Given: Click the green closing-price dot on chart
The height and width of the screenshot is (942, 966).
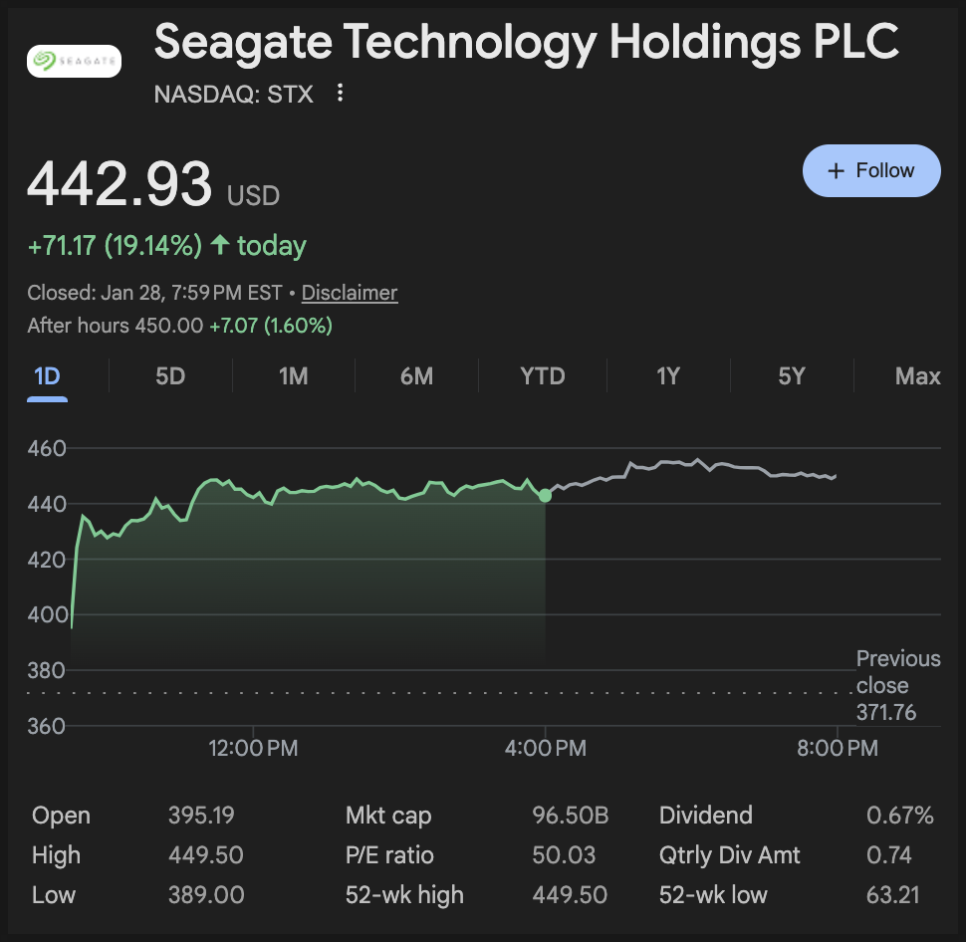Looking at the screenshot, I should click(545, 495).
